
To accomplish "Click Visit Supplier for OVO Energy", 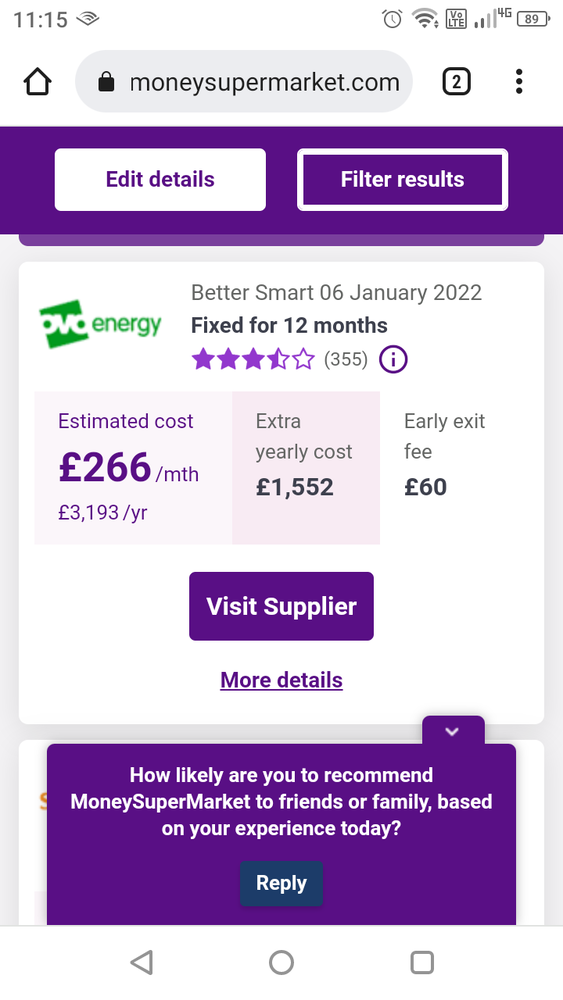I will pos(281,606).
